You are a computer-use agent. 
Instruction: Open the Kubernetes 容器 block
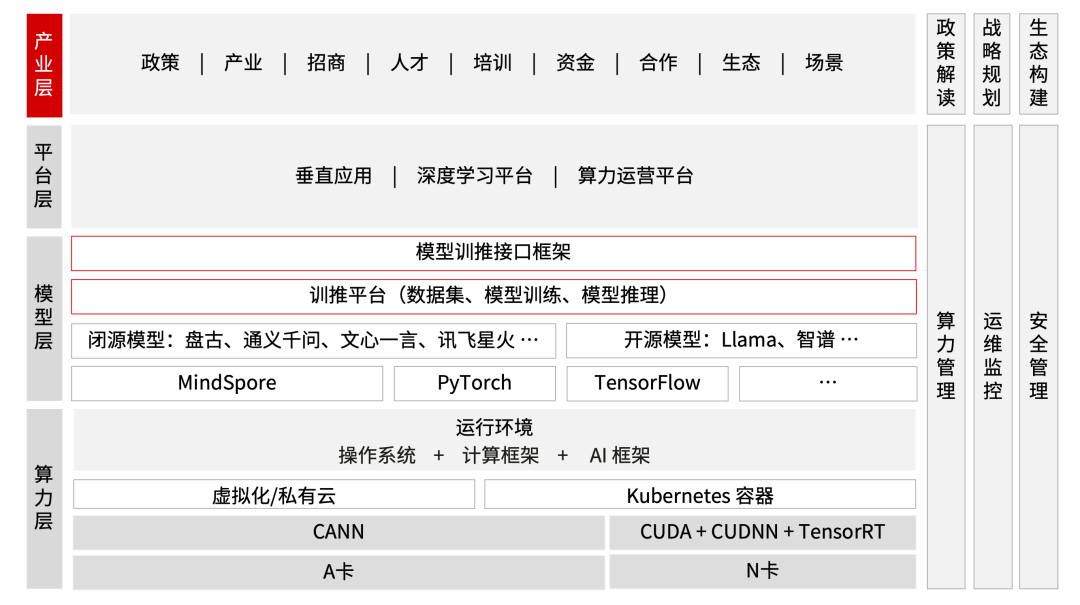pos(697,493)
